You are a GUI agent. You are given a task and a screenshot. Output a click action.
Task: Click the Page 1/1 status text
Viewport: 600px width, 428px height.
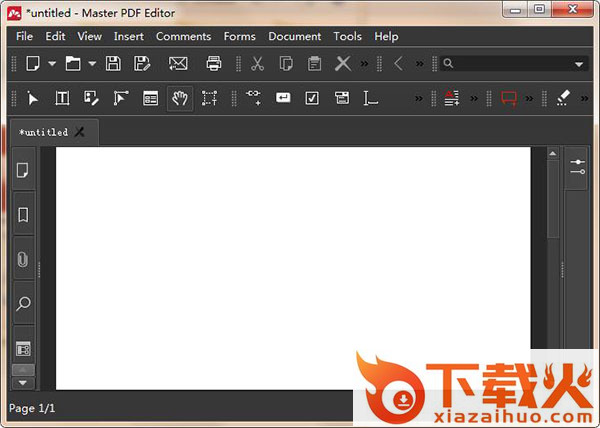tap(32, 408)
